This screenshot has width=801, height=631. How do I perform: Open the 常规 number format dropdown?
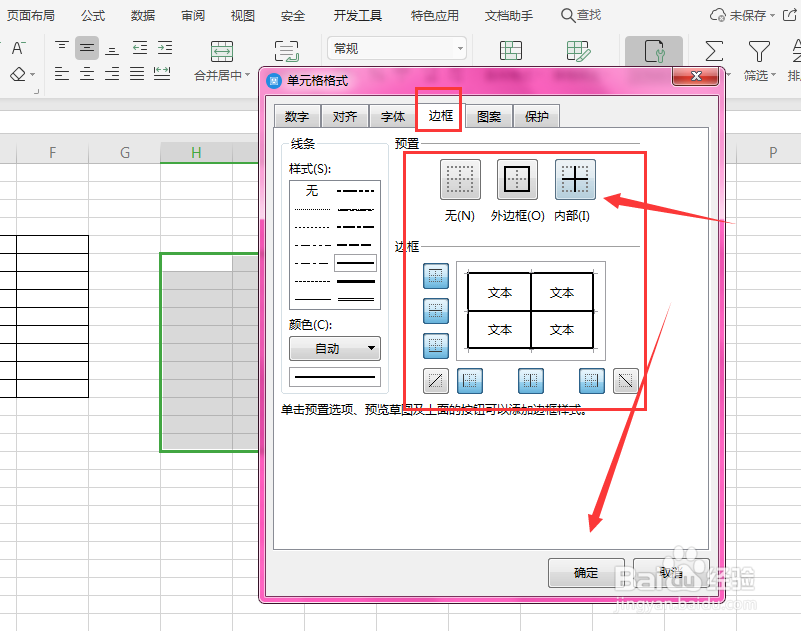point(396,49)
